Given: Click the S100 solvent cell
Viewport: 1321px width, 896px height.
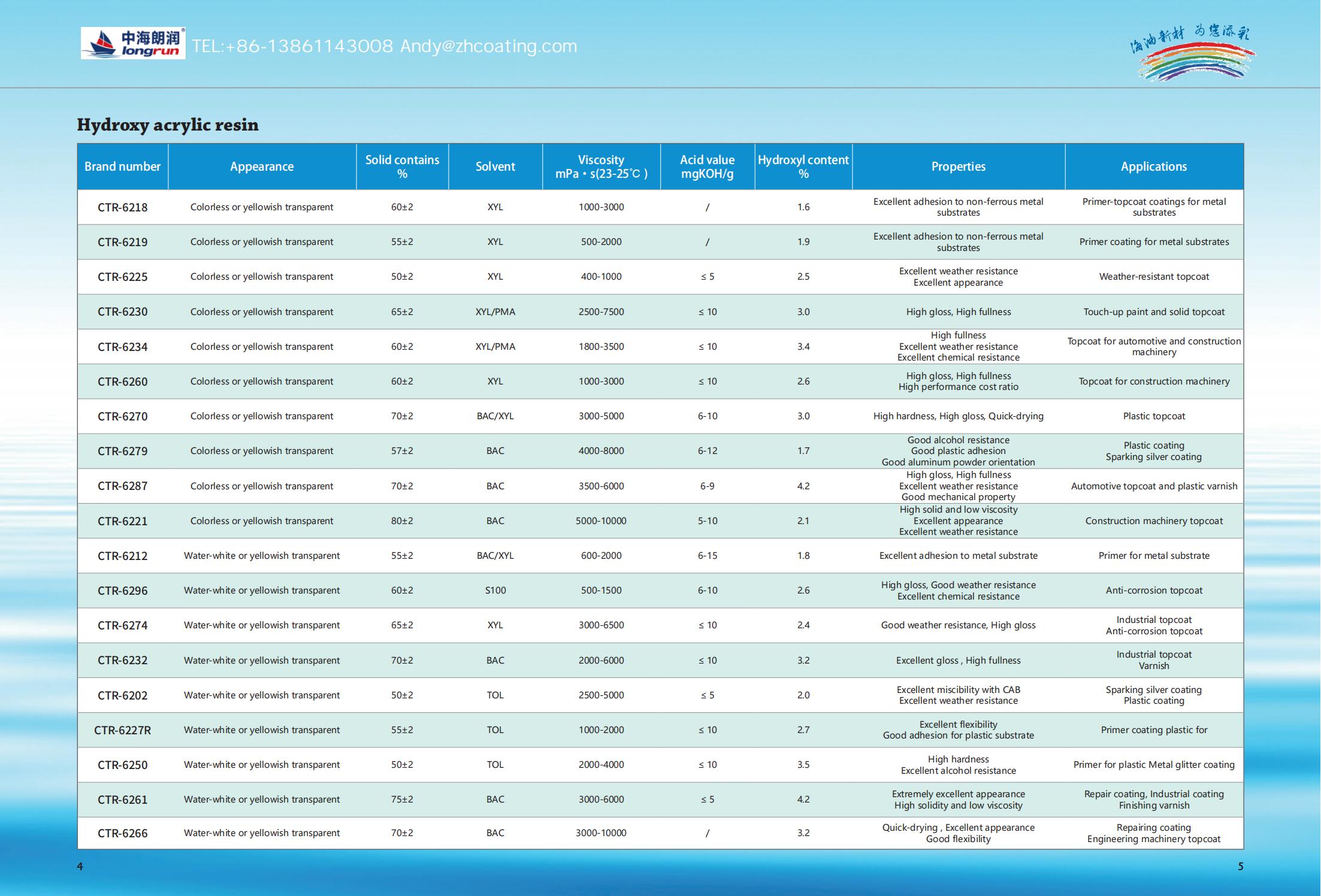Looking at the screenshot, I should coord(495,591).
